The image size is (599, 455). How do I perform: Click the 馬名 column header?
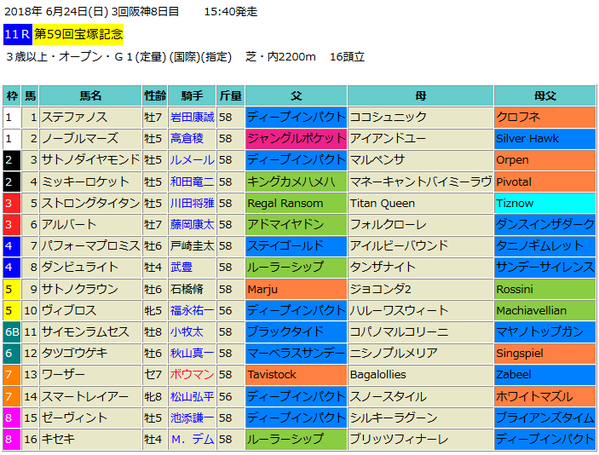point(91,96)
